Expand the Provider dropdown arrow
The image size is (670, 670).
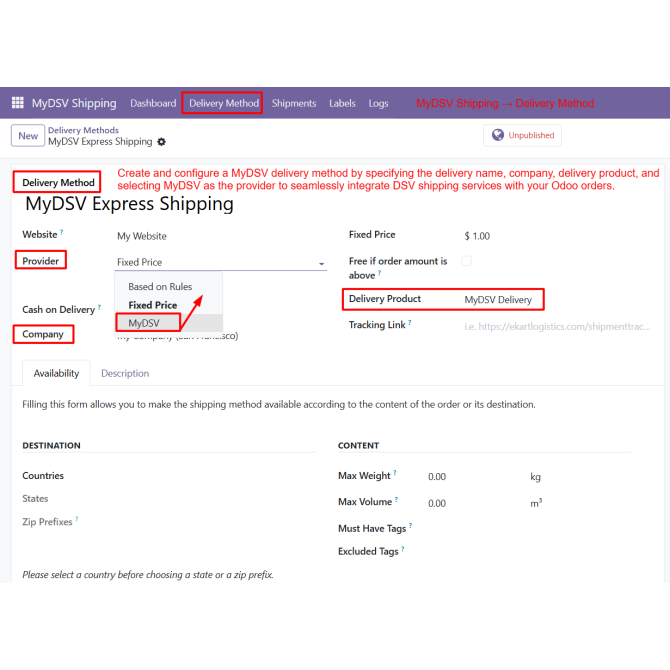tap(321, 264)
